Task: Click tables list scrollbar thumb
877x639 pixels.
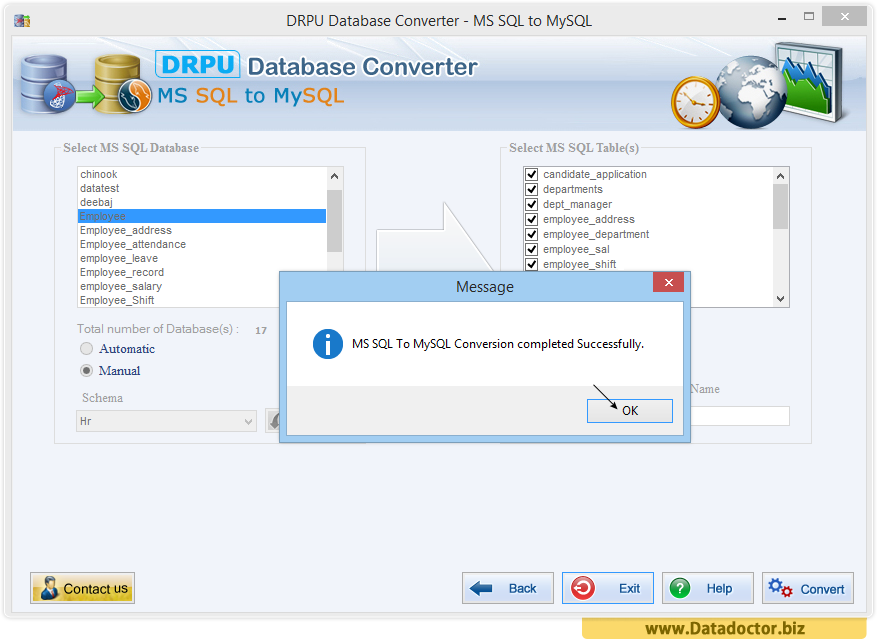Action: pyautogui.click(x=781, y=206)
